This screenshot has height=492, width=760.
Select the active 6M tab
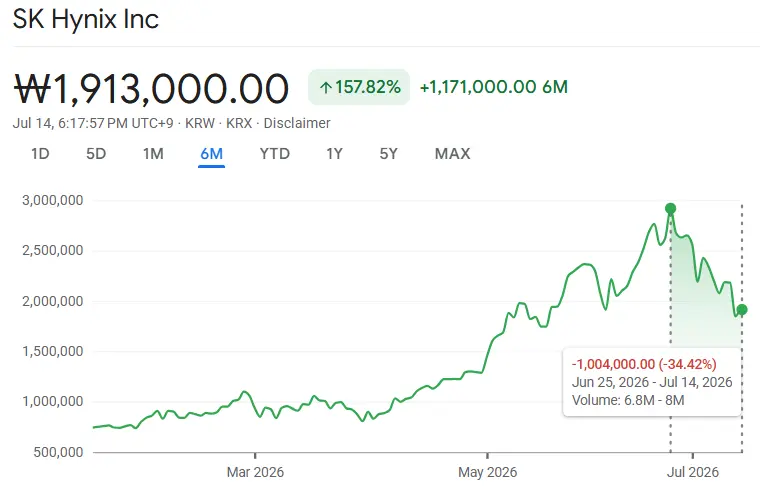click(x=211, y=154)
